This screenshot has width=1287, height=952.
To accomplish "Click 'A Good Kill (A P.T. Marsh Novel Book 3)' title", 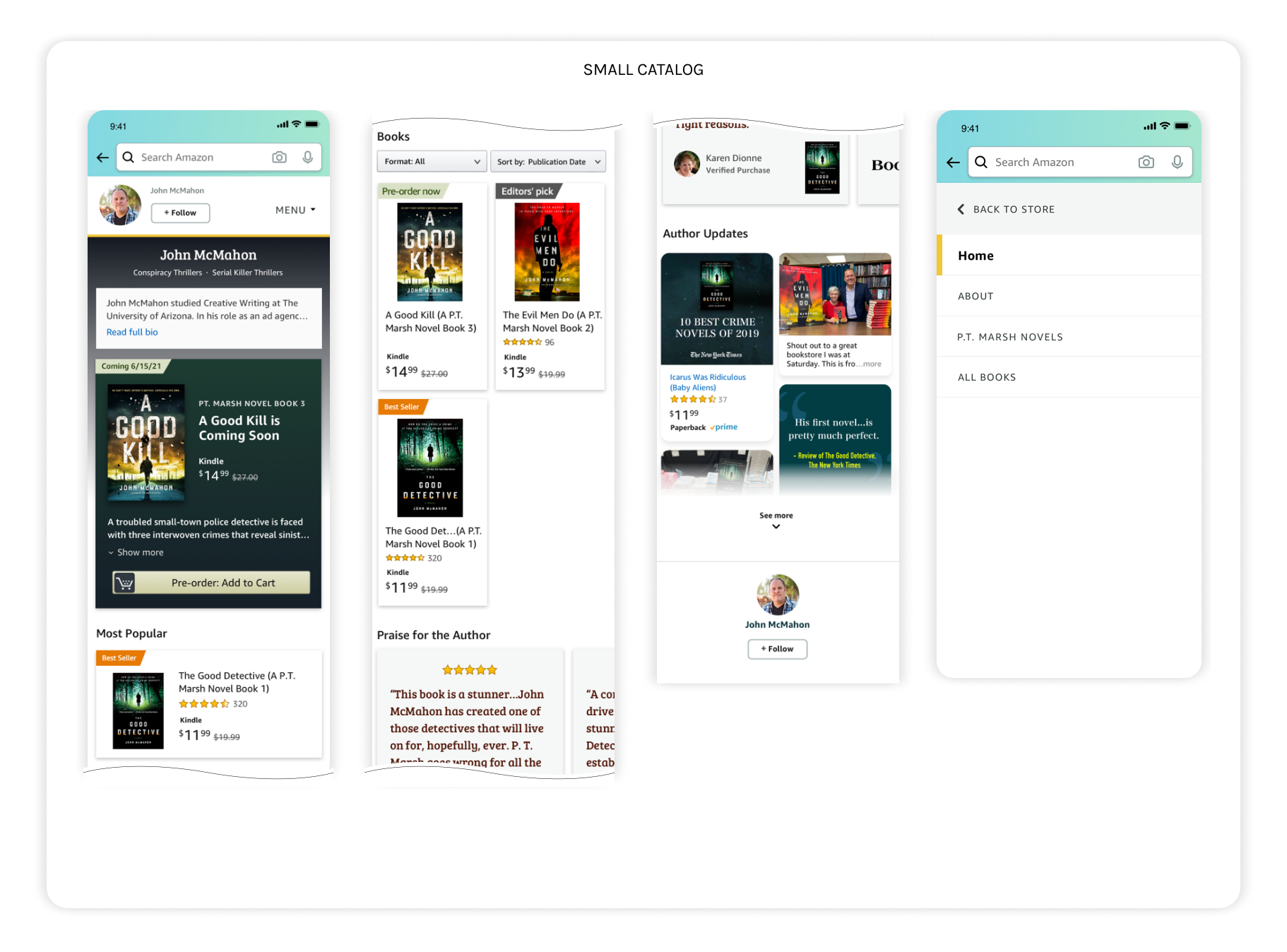I will tap(431, 321).
